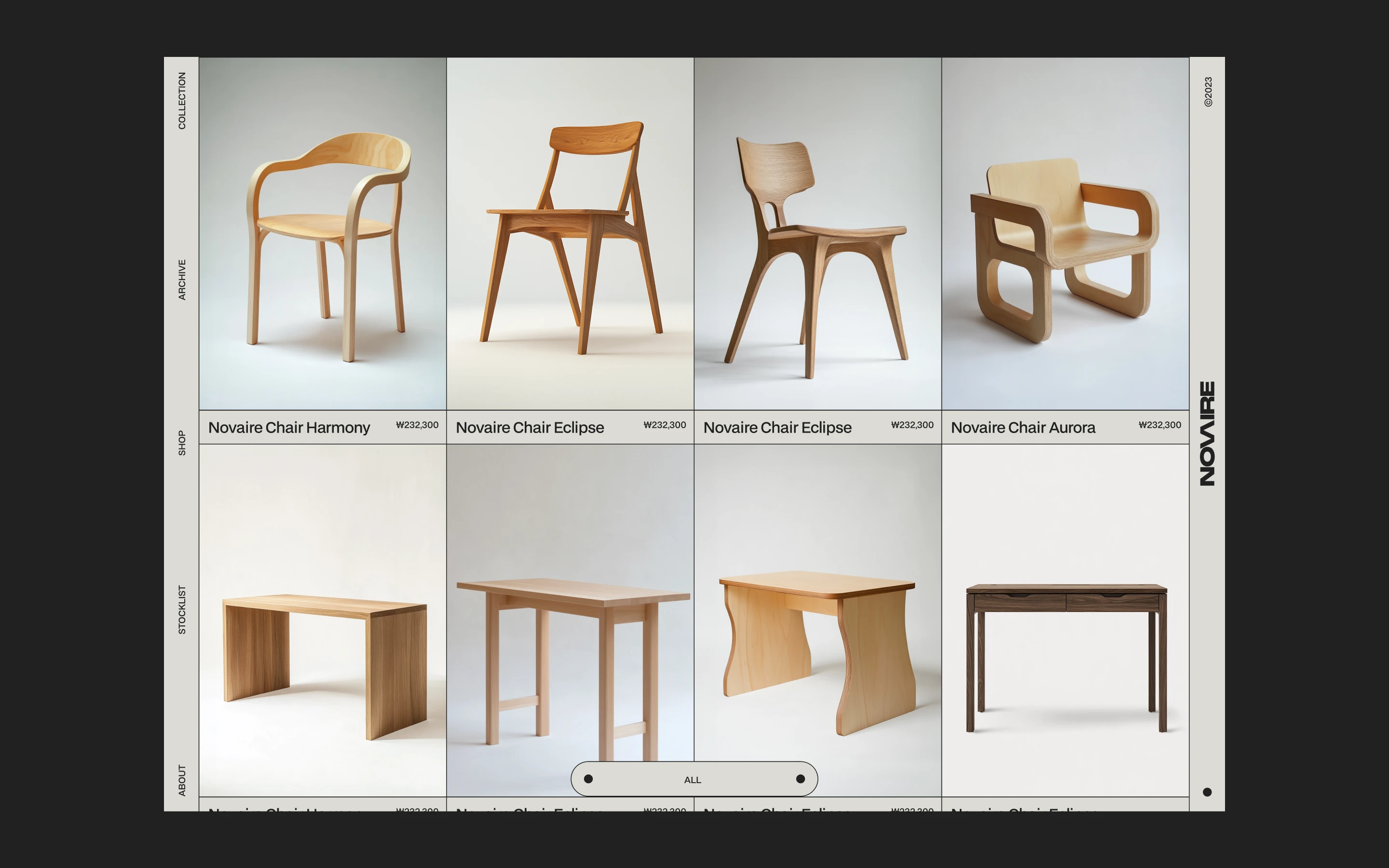1389x868 pixels.
Task: Select the ALL filter label
Action: [693, 780]
